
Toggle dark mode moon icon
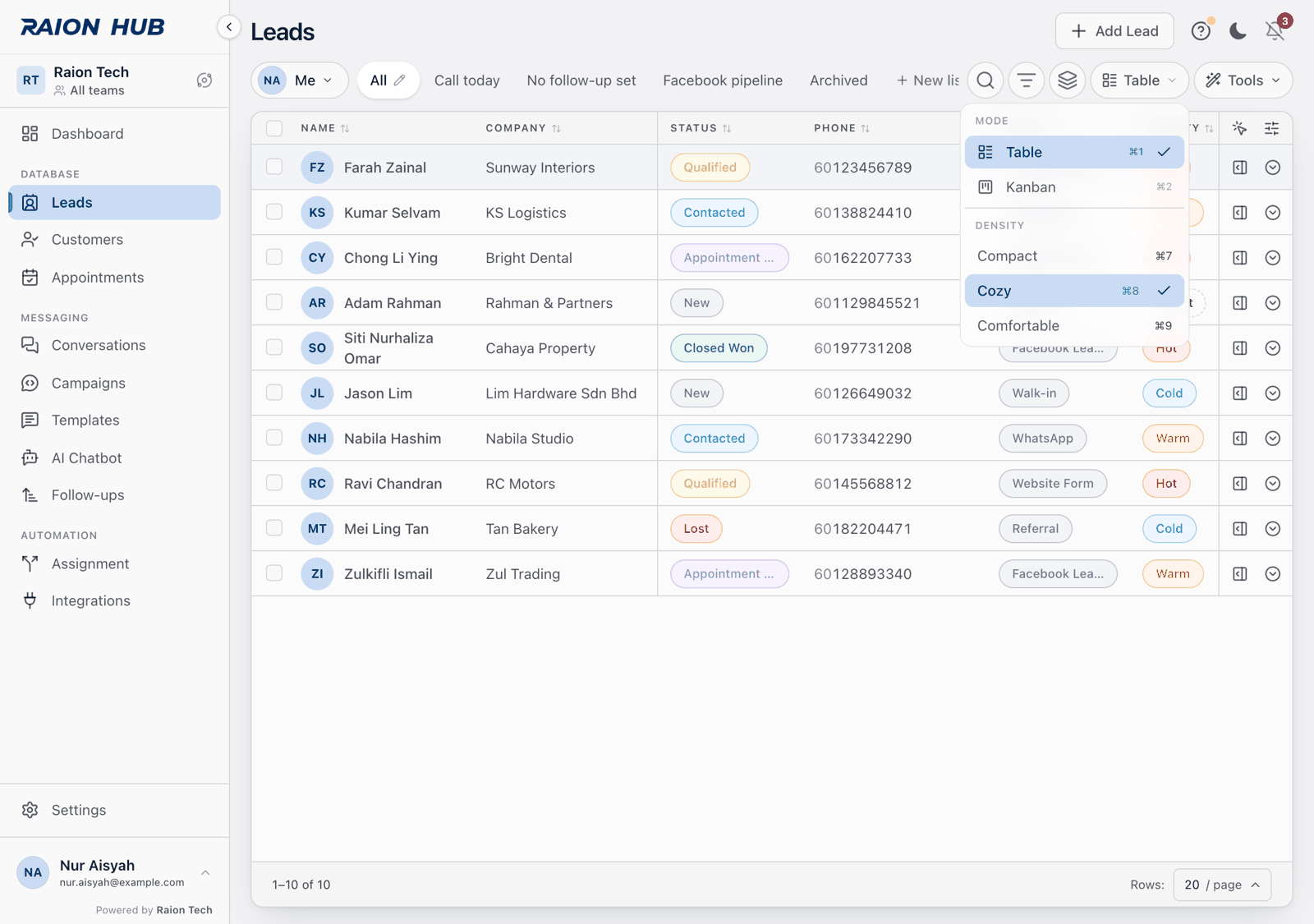[1238, 31]
